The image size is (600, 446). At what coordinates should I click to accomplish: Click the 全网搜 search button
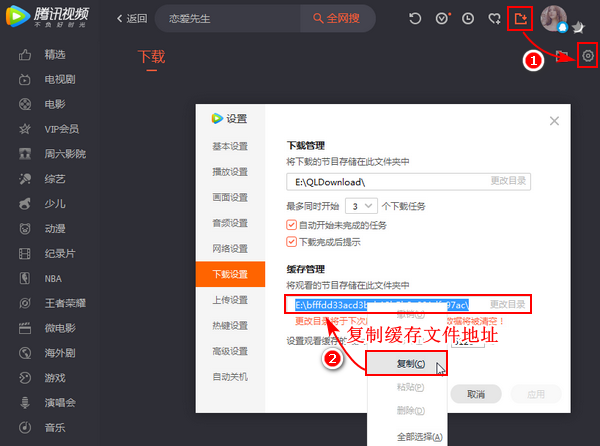337,18
